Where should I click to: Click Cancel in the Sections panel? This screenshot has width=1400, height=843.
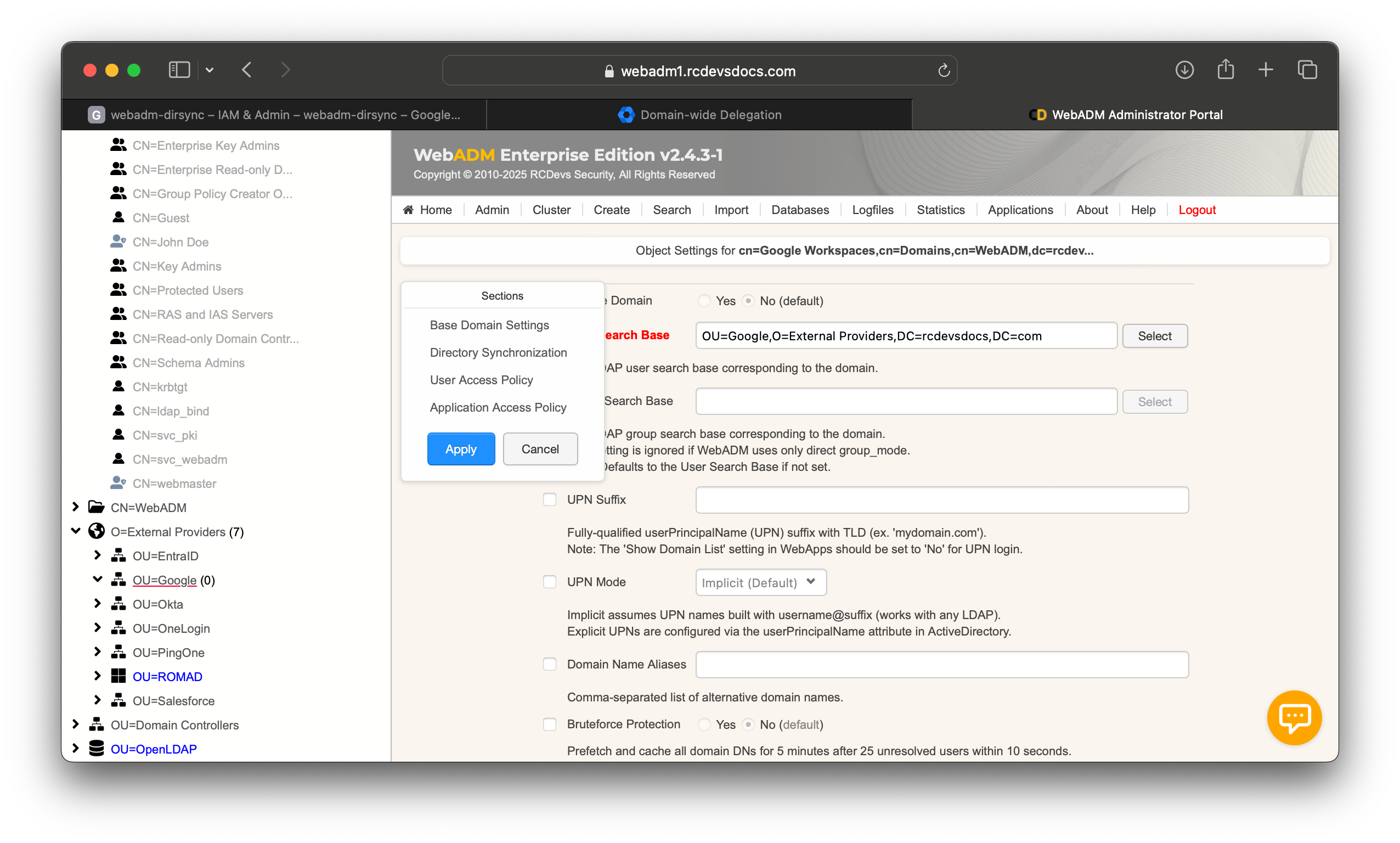pyautogui.click(x=540, y=449)
